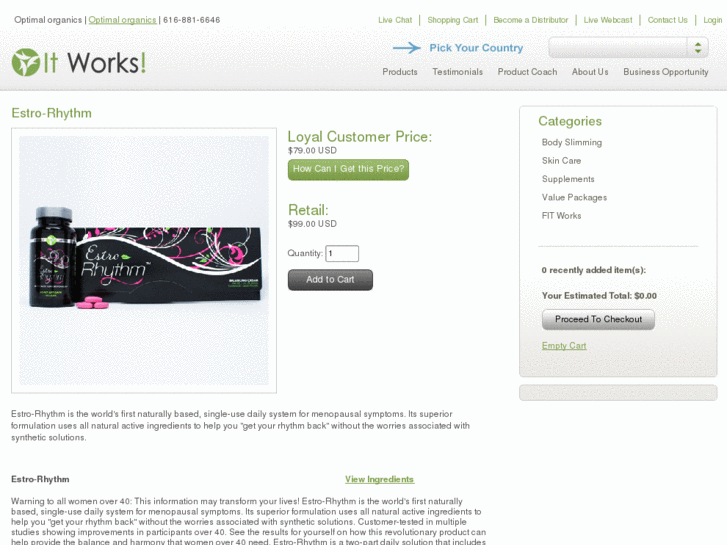The image size is (727, 545).
Task: Open the View Ingredients link
Action: click(379, 479)
